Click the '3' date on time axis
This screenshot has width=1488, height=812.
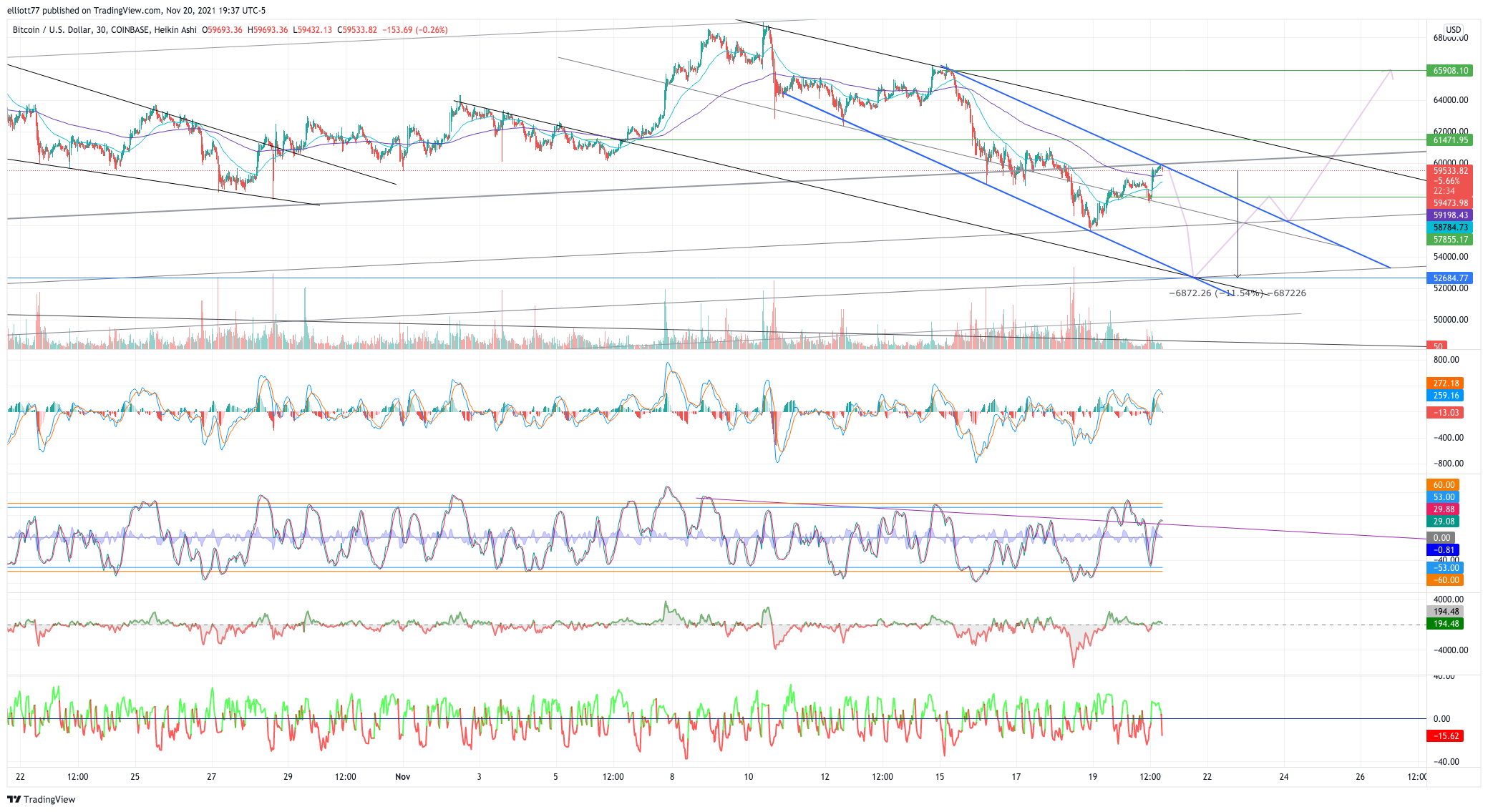click(479, 777)
